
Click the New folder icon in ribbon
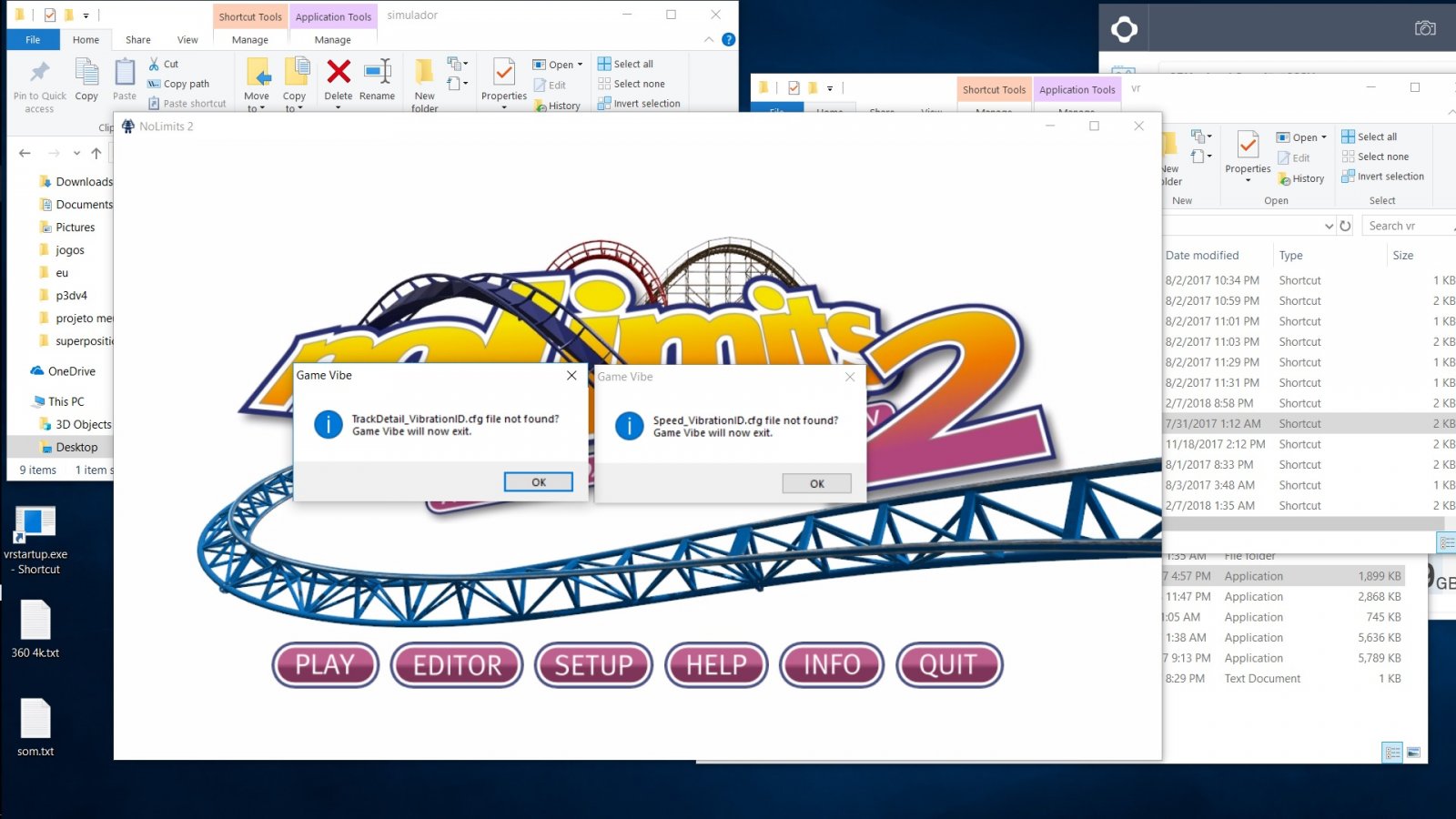(x=424, y=73)
